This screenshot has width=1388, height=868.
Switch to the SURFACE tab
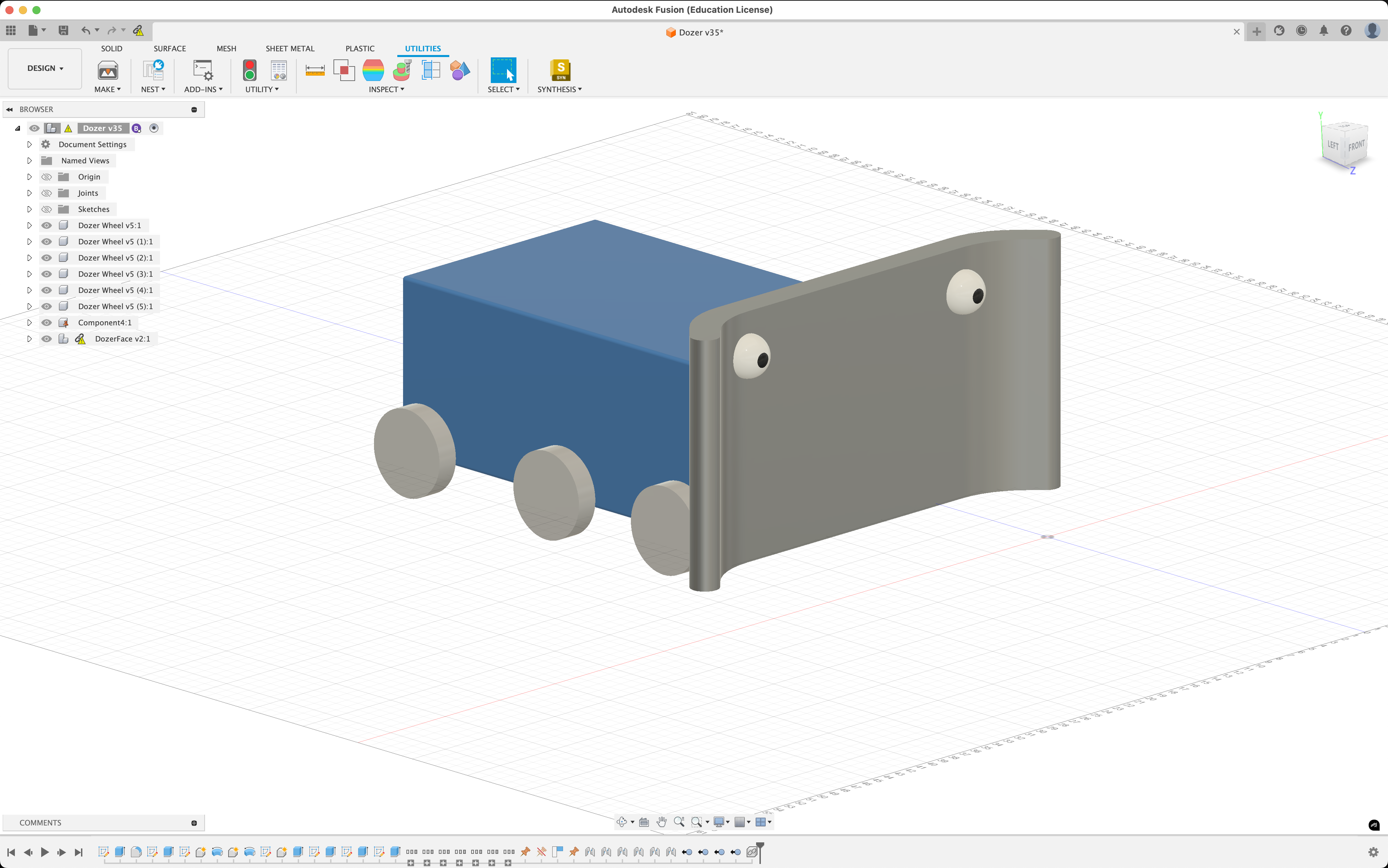click(x=169, y=49)
